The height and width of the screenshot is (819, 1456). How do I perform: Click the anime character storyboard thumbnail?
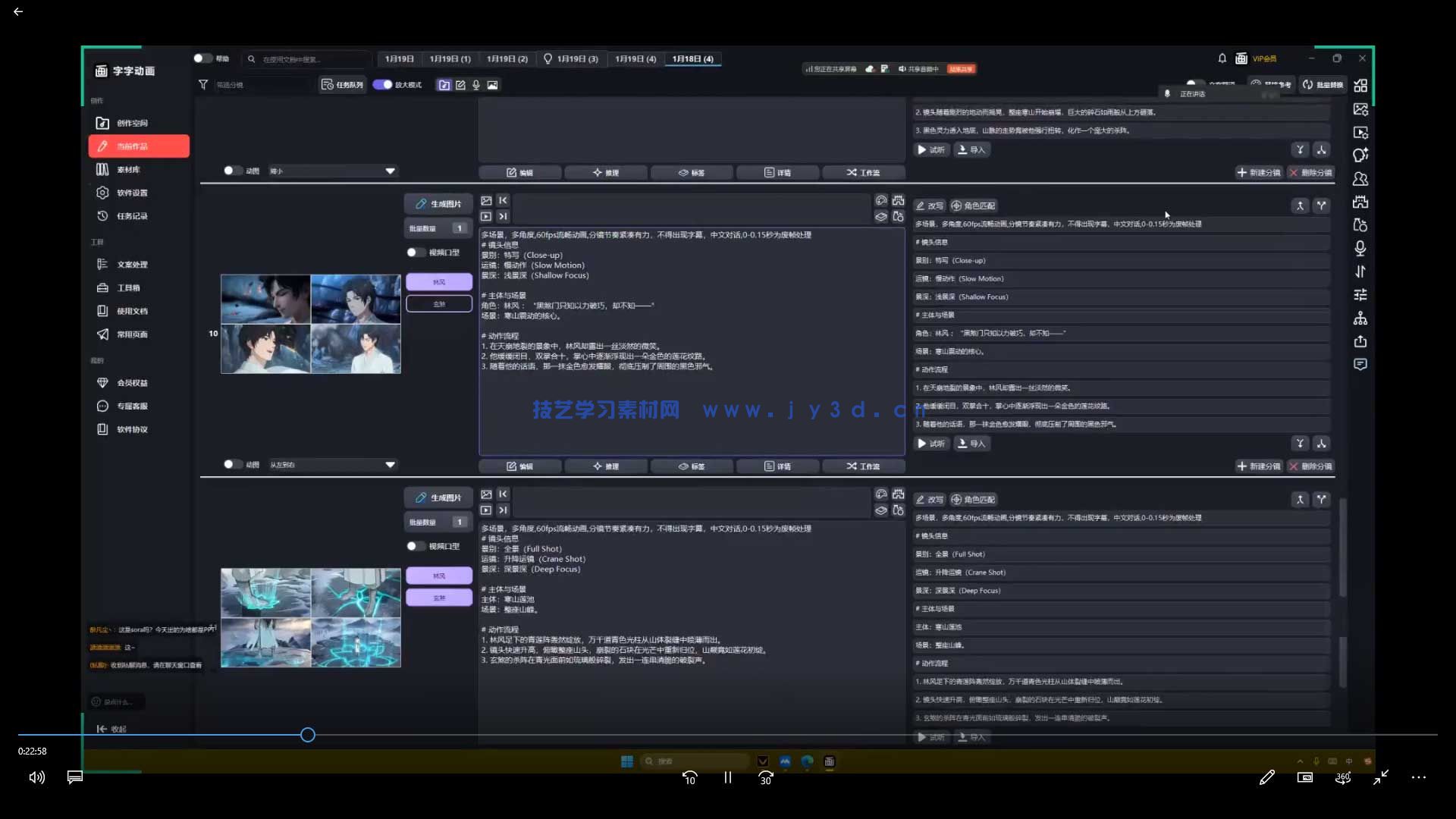click(x=311, y=324)
